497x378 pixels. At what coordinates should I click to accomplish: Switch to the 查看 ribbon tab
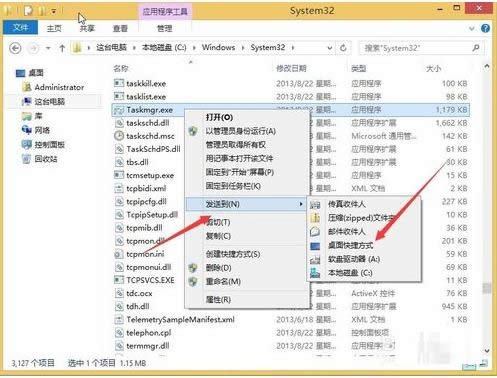tap(120, 28)
